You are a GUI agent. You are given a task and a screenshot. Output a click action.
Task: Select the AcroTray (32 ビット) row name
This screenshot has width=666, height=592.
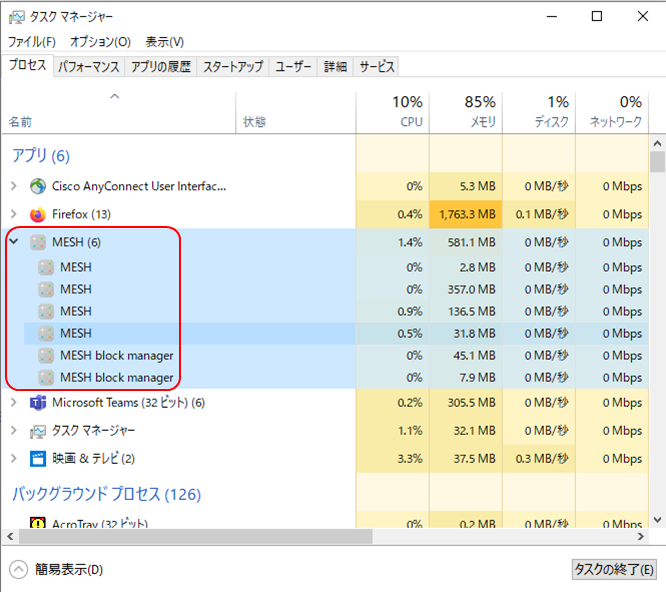tap(100, 524)
